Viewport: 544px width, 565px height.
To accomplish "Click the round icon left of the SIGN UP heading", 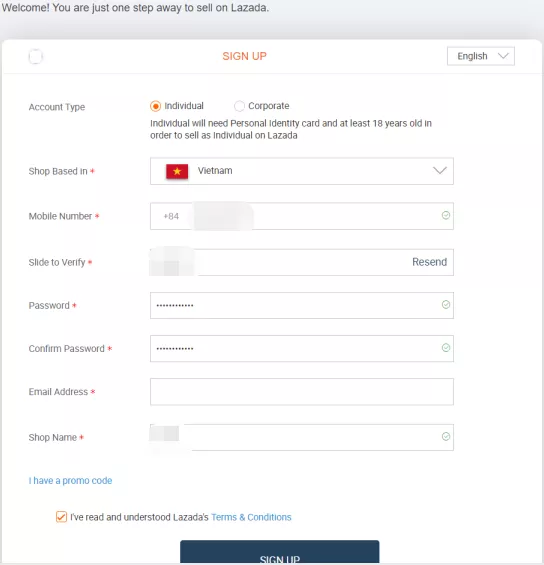I will tap(36, 57).
